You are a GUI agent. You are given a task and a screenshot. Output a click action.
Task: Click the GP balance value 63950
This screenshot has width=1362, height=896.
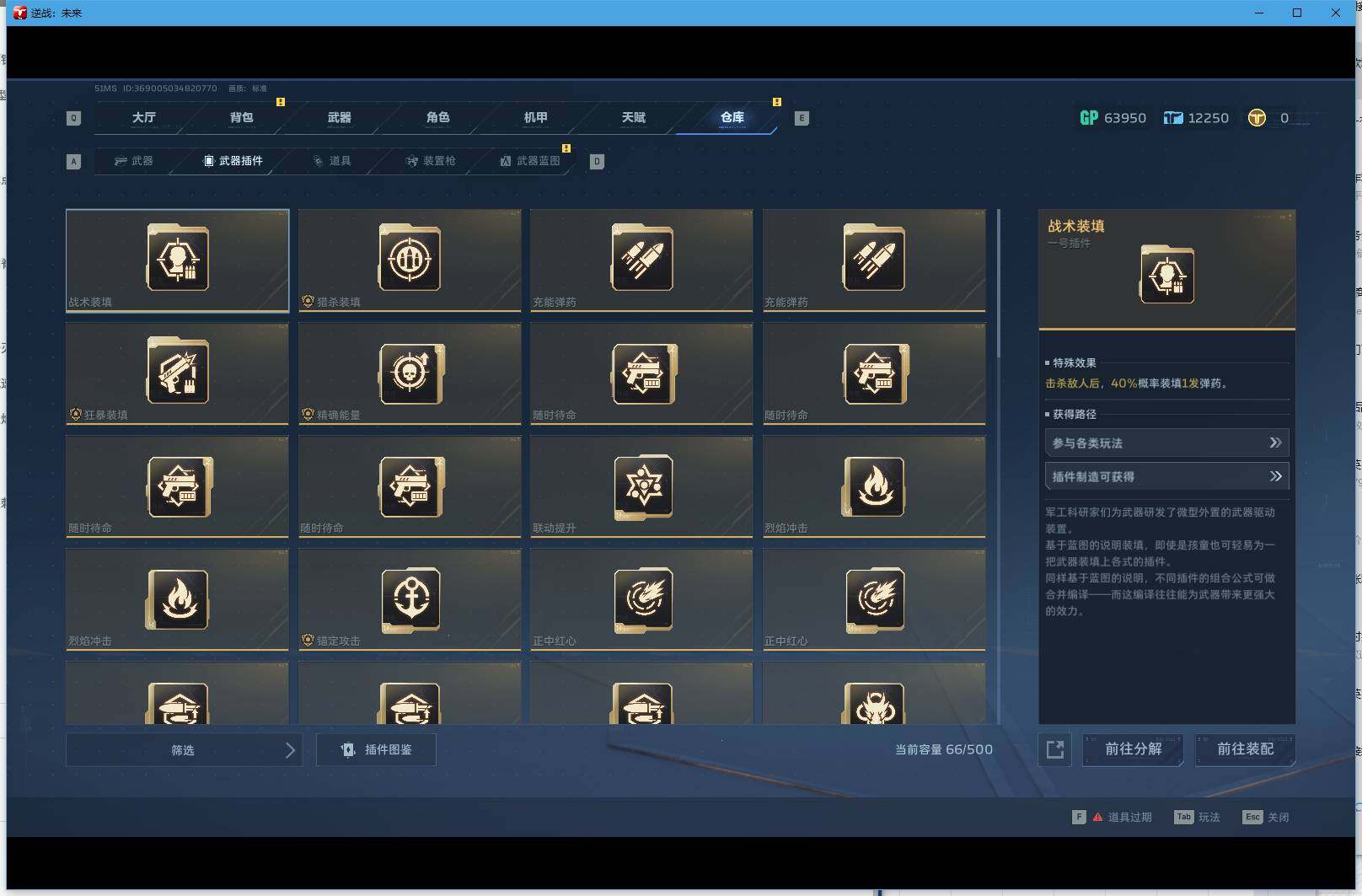point(1125,118)
